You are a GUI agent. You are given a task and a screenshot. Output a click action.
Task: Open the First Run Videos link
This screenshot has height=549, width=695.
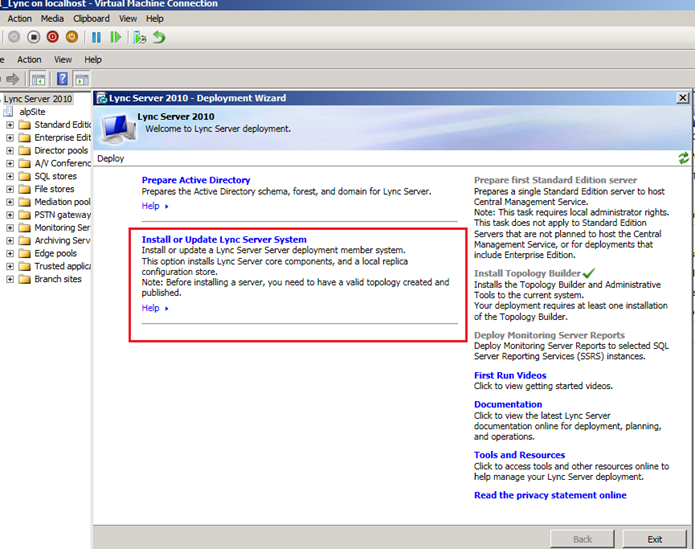point(510,375)
